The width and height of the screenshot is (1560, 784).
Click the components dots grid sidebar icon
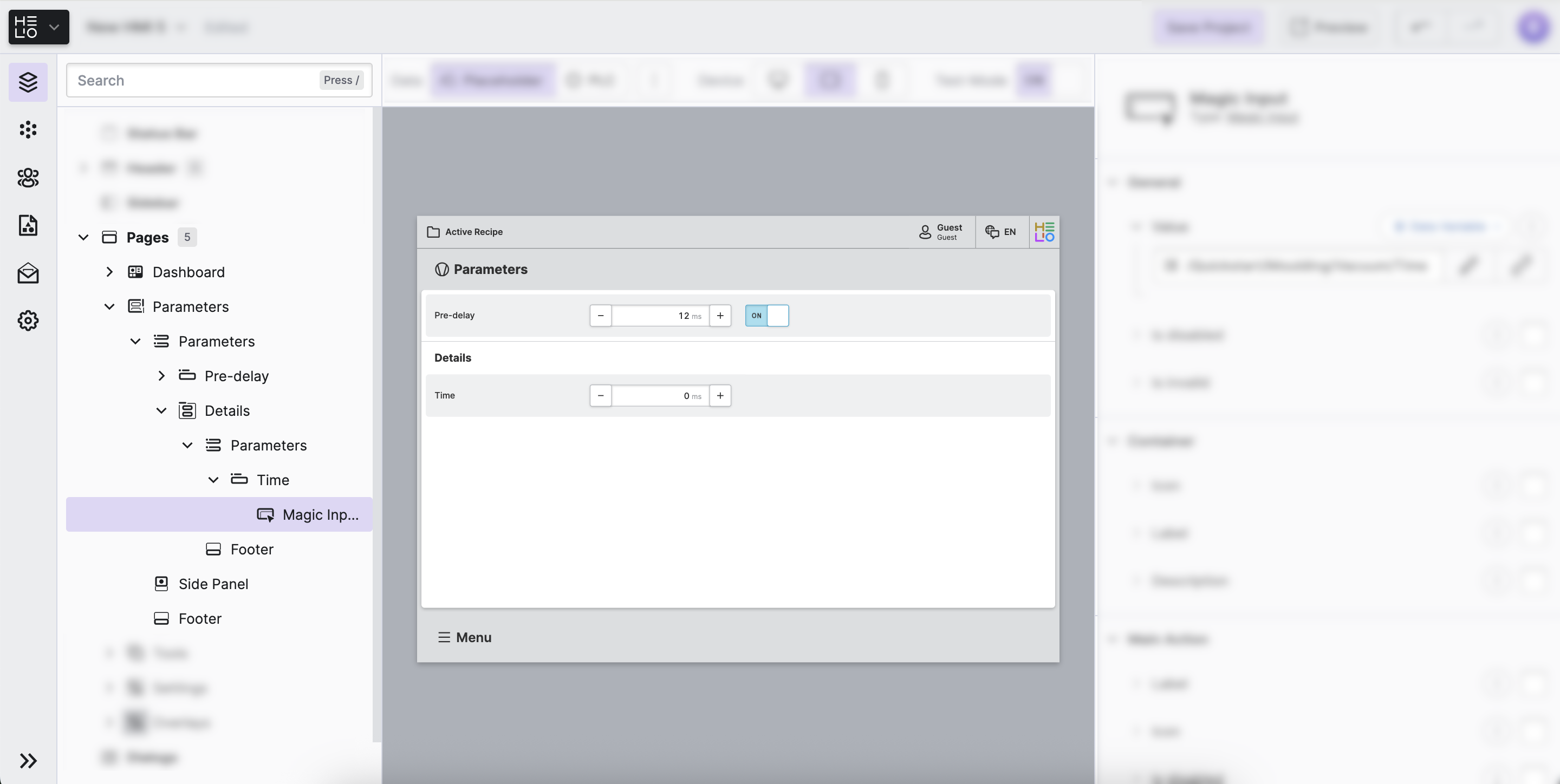(28, 129)
